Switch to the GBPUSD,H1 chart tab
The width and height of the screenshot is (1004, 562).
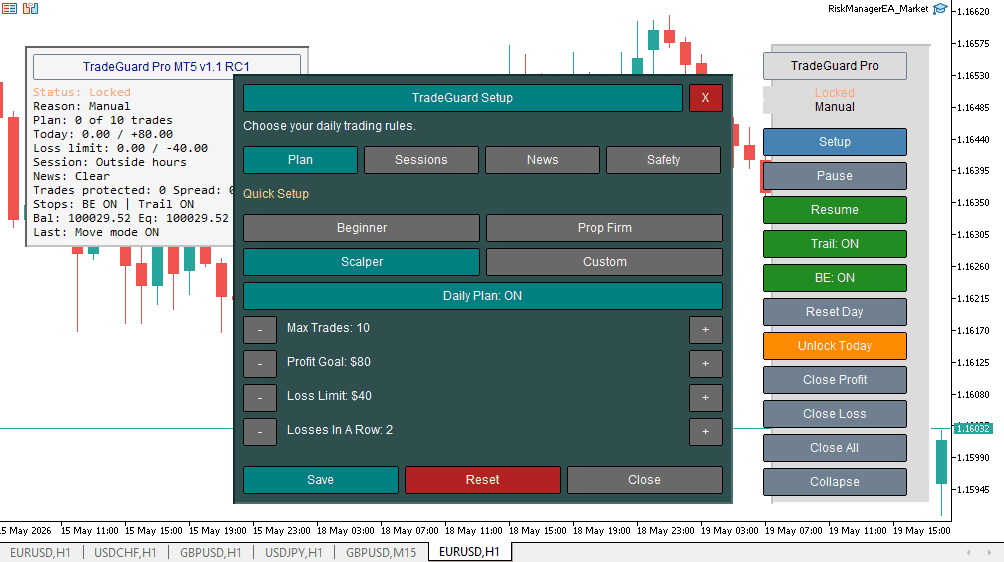coord(211,552)
